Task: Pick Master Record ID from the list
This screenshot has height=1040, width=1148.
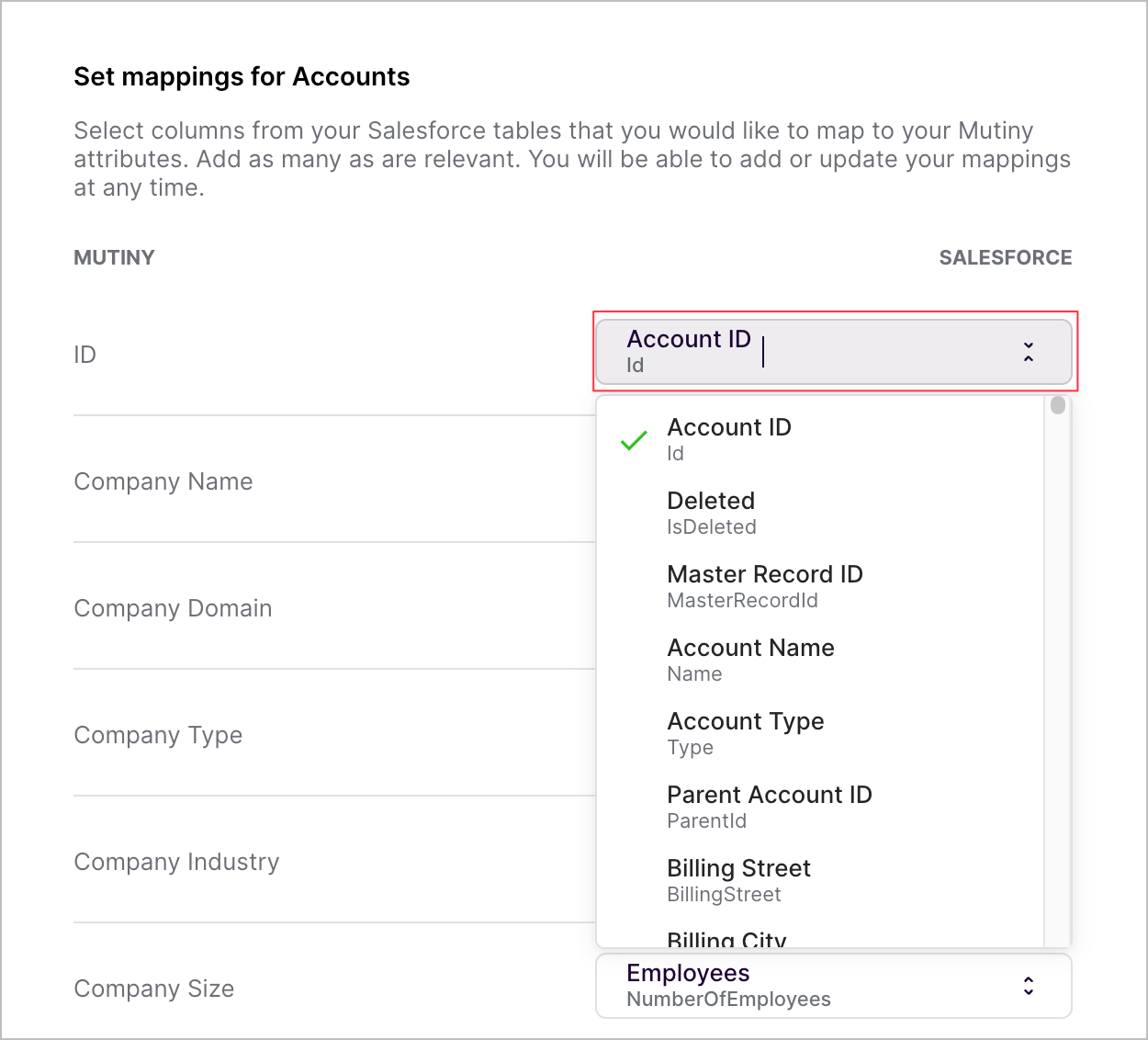Action: pyautogui.click(x=765, y=586)
